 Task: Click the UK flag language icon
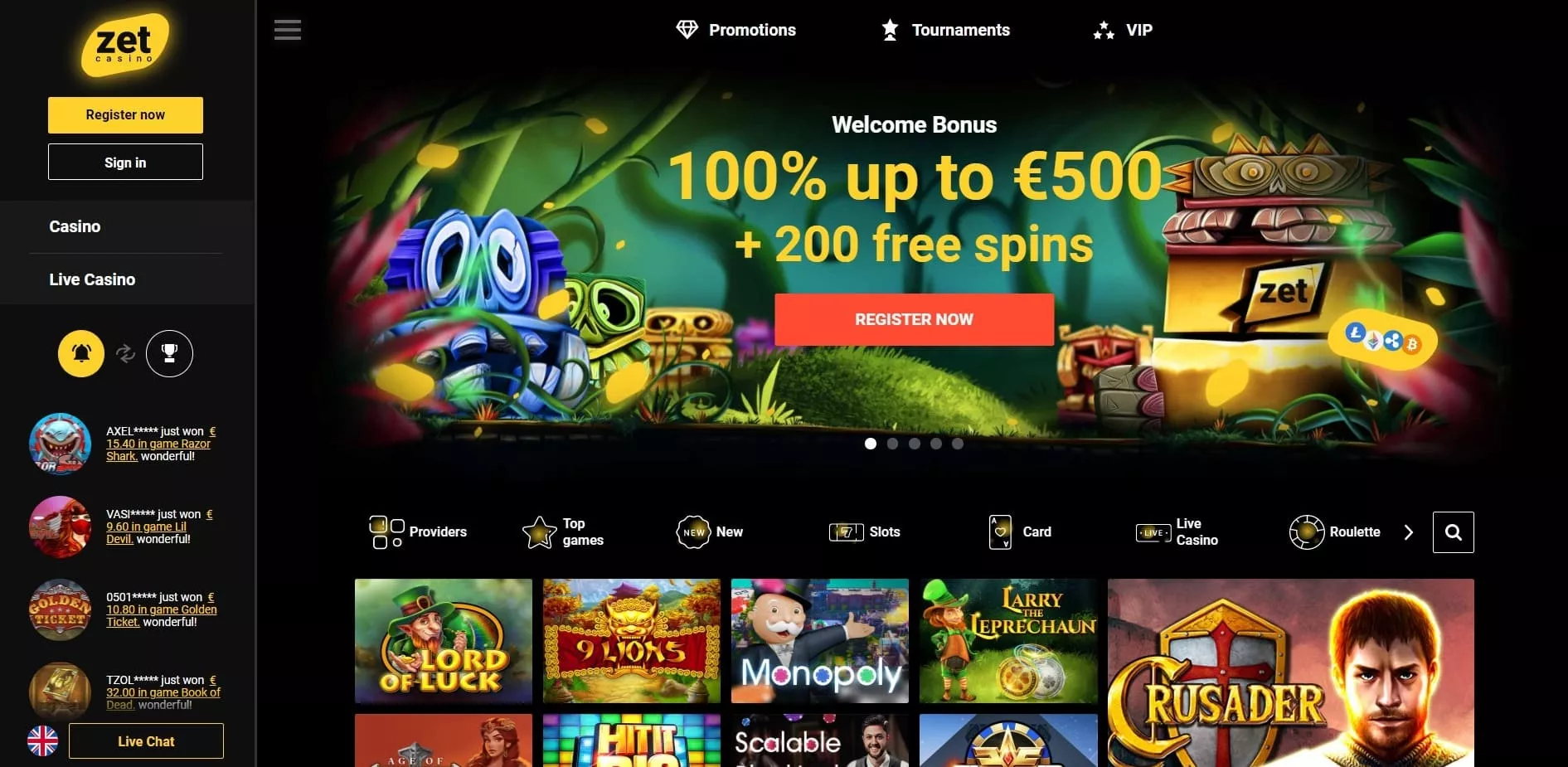pyautogui.click(x=42, y=741)
